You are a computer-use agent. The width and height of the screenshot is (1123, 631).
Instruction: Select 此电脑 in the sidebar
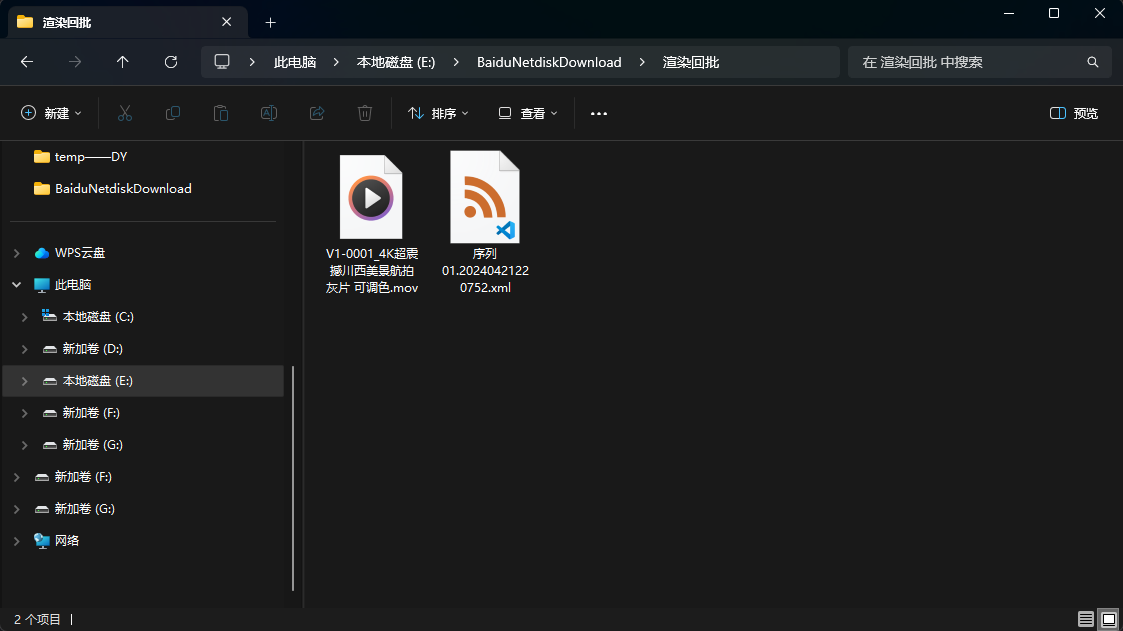pos(73,285)
